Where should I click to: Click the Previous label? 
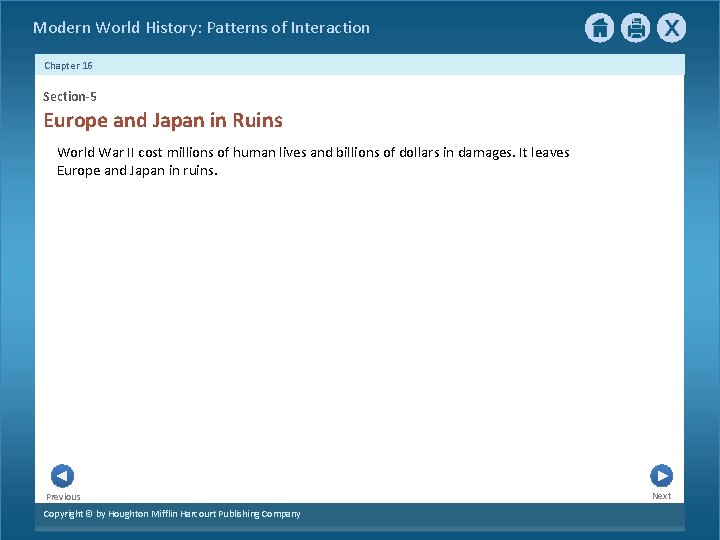[x=63, y=497]
